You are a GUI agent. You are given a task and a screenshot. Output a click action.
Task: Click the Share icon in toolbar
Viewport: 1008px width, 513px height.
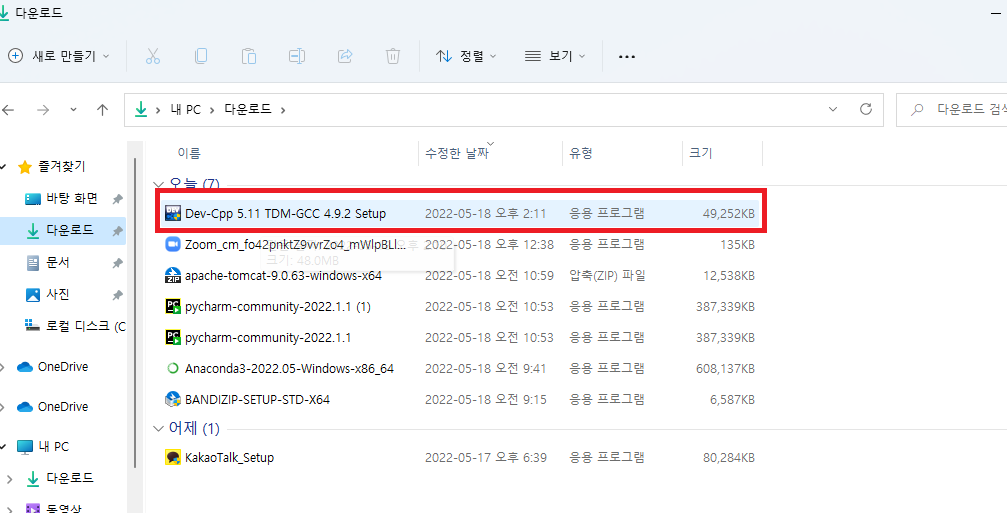pos(345,56)
